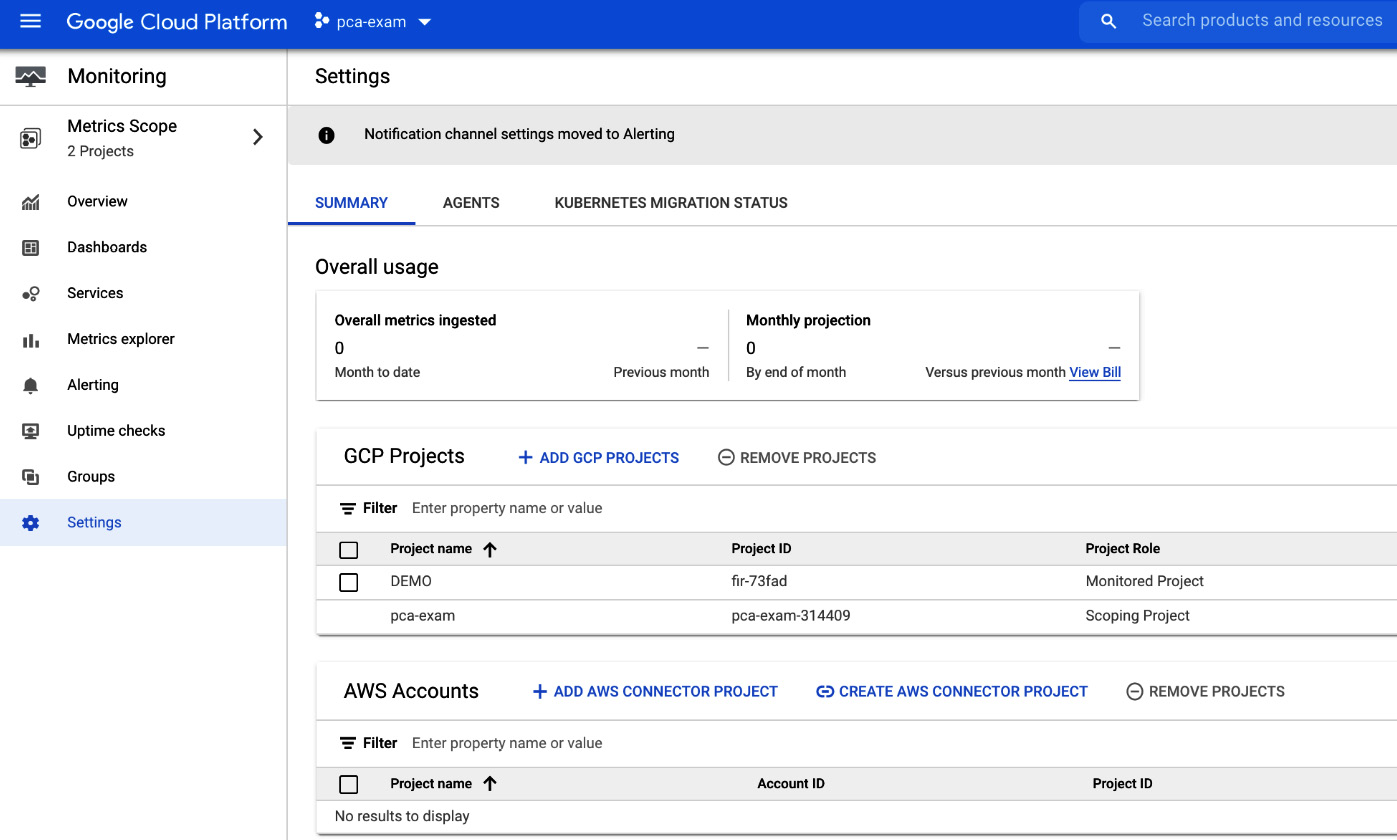The image size is (1397, 840).
Task: Click Create AWS Connector Project button
Action: coord(952,692)
